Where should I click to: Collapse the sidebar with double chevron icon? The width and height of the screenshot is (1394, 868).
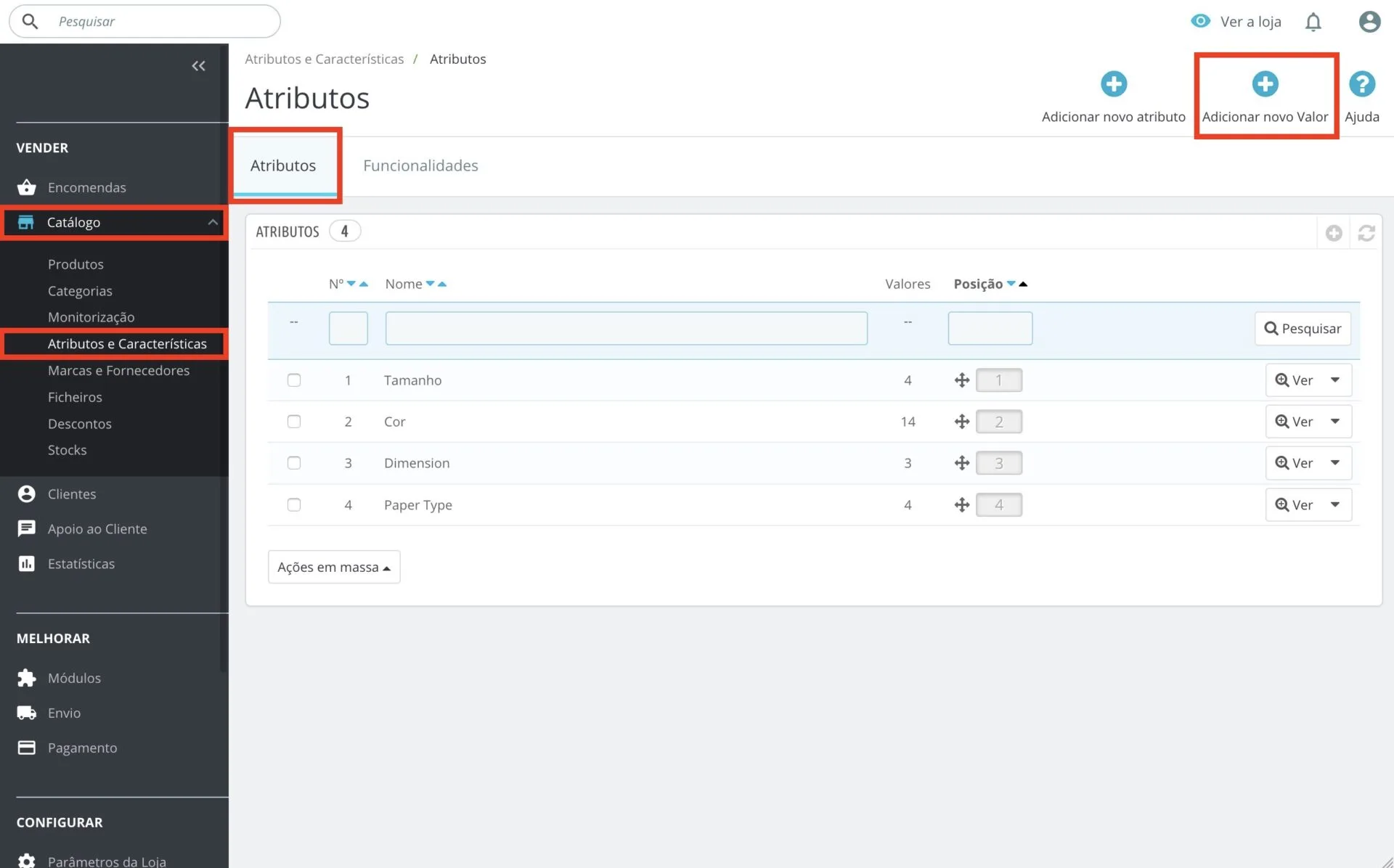198,66
